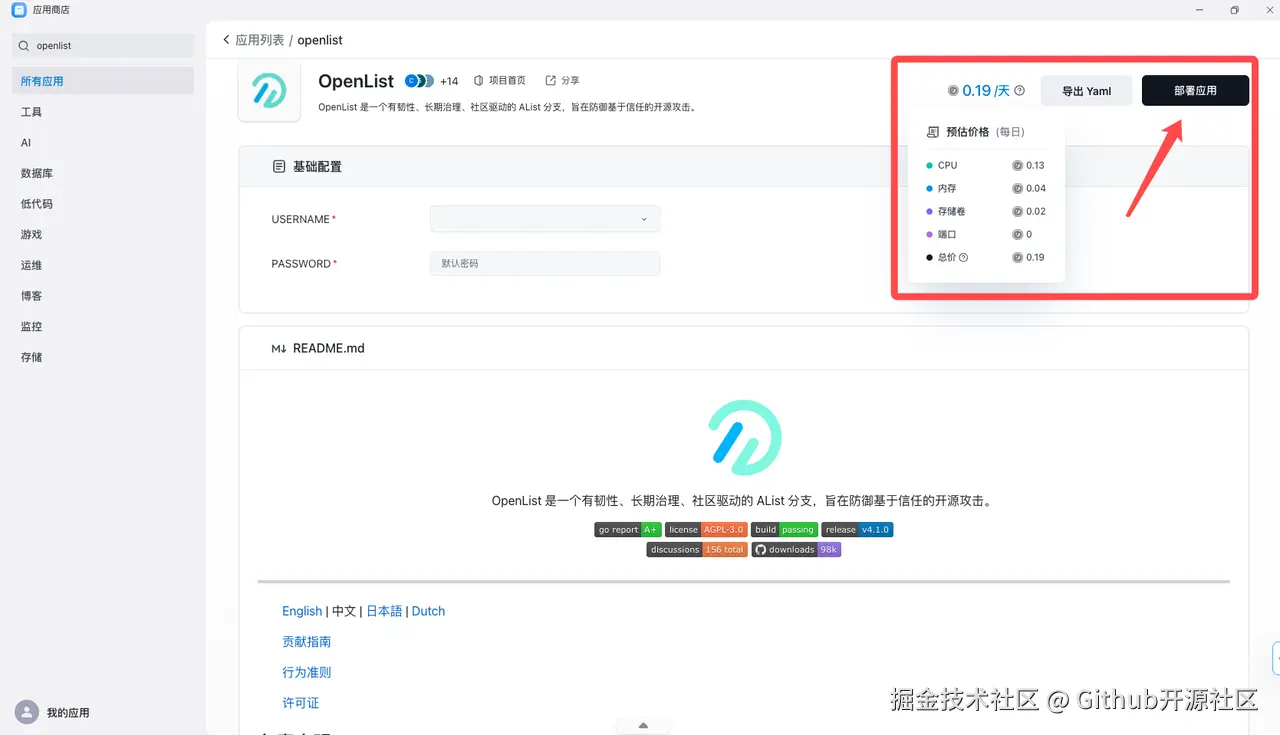Click the license AGPL-3.0 badge
This screenshot has height=735, width=1280.
pyautogui.click(x=706, y=530)
